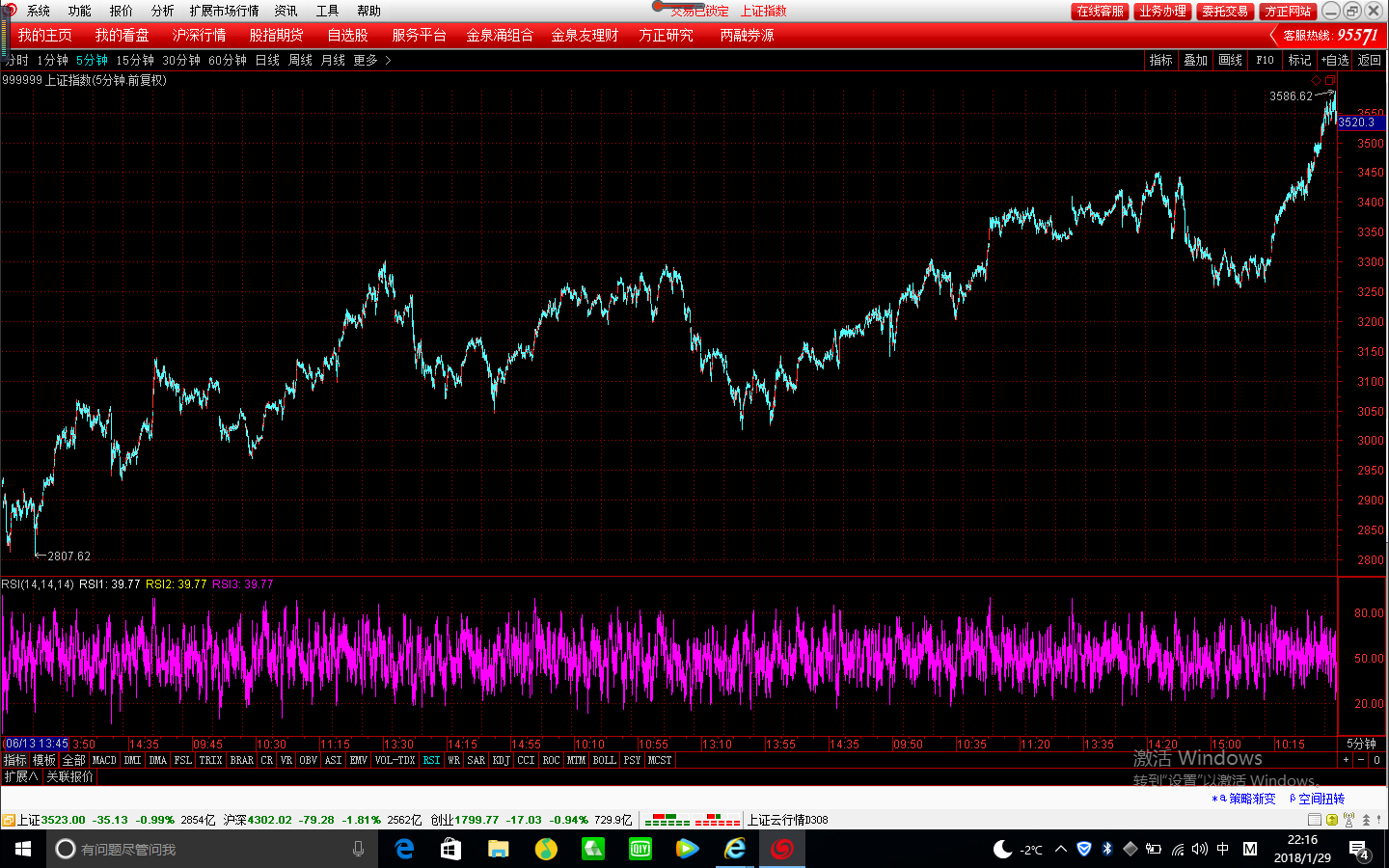
Task: Switch to 沪深行情 tab
Action: (199, 35)
